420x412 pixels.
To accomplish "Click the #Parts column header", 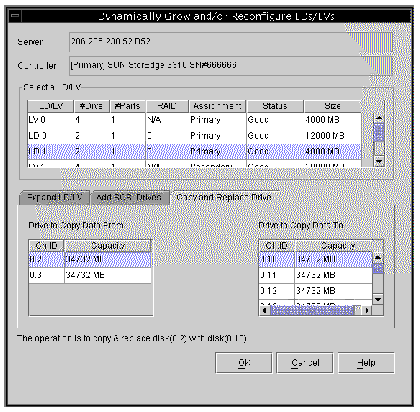I will 128,106.
